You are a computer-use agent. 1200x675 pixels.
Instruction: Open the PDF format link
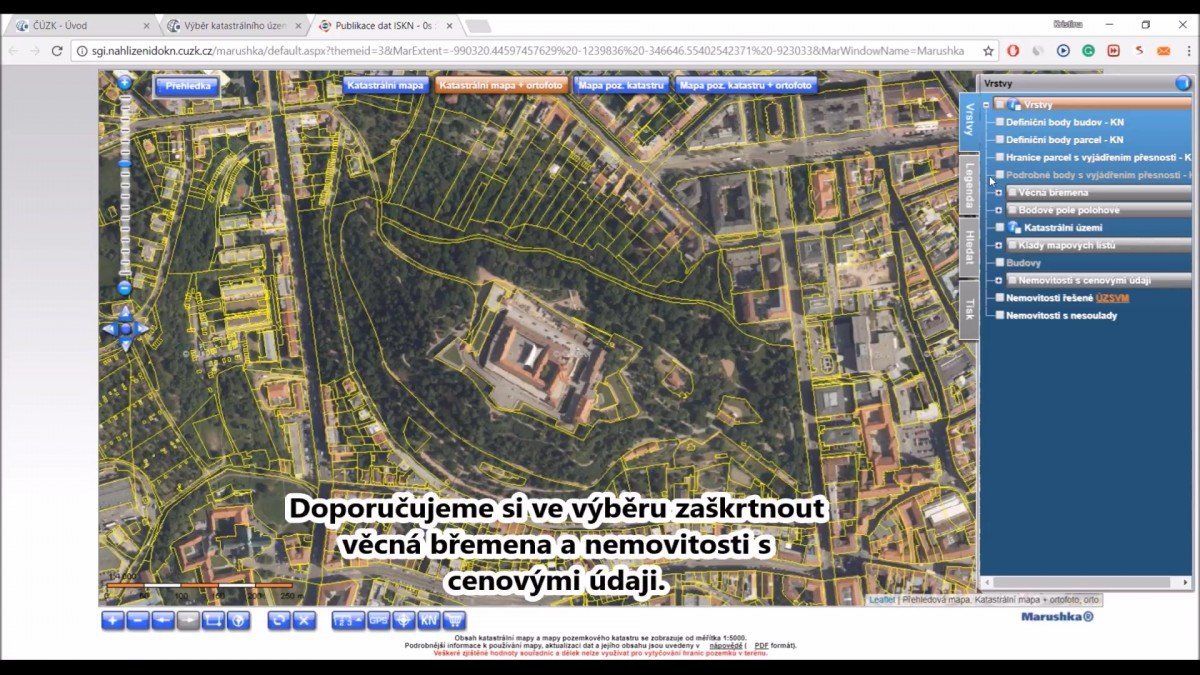761,646
